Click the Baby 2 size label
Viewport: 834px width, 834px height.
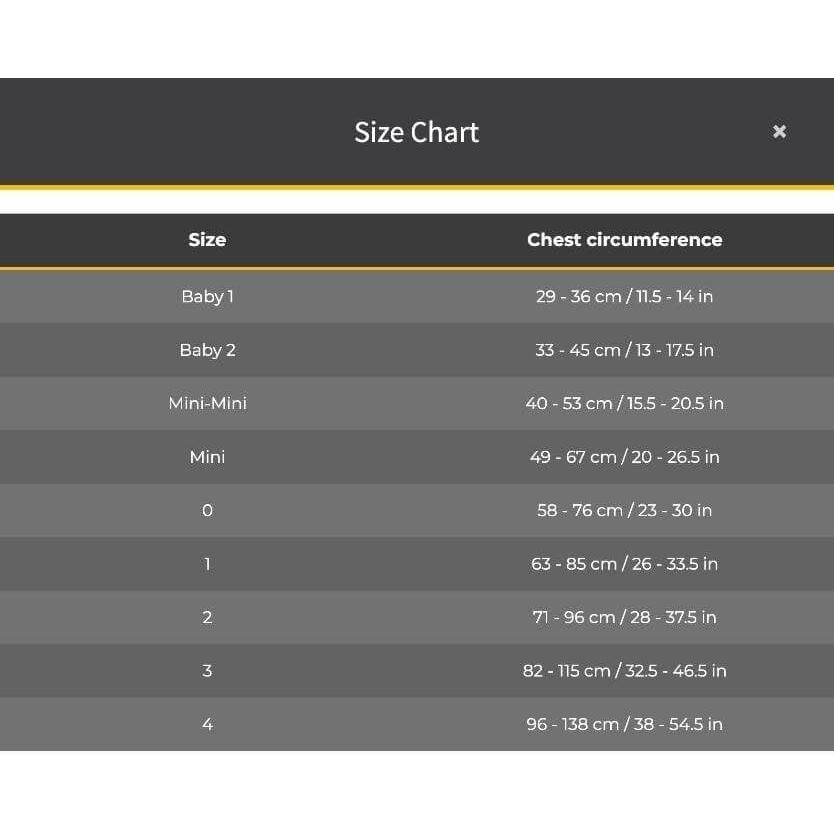tap(207, 350)
